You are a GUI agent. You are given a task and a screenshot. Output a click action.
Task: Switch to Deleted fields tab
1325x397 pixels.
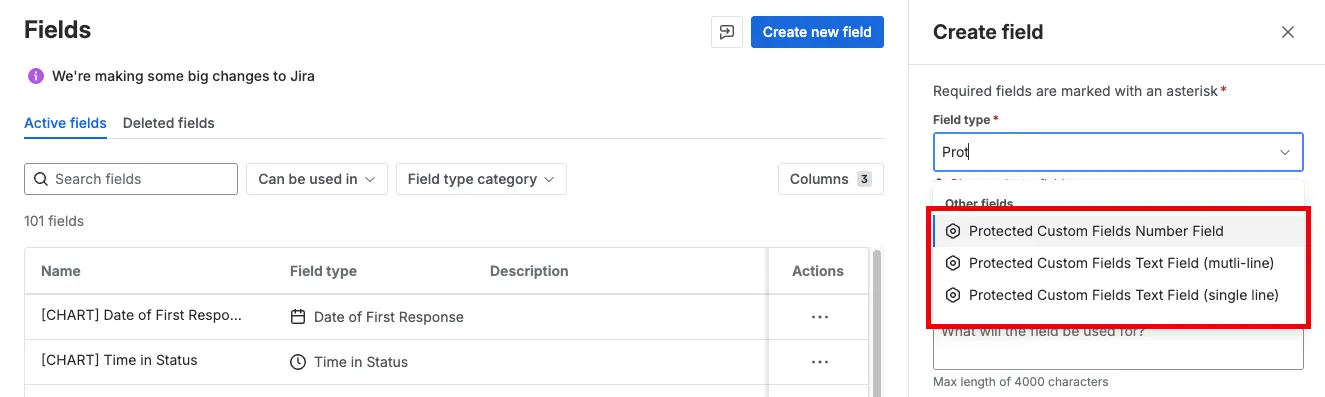169,123
